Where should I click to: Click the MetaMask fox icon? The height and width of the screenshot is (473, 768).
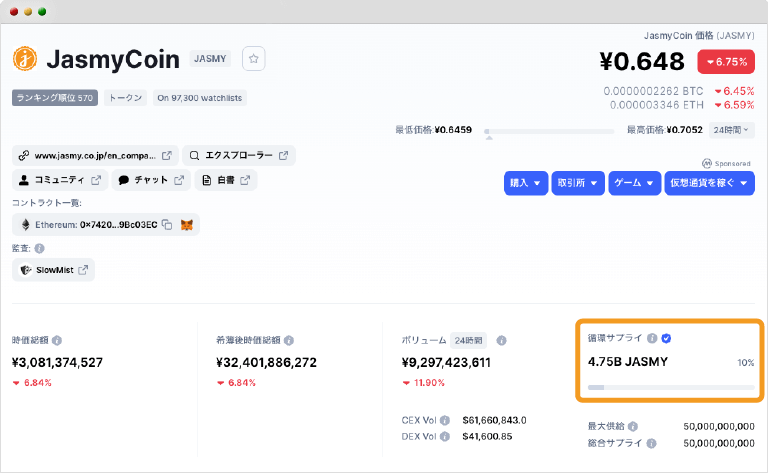pos(187,225)
